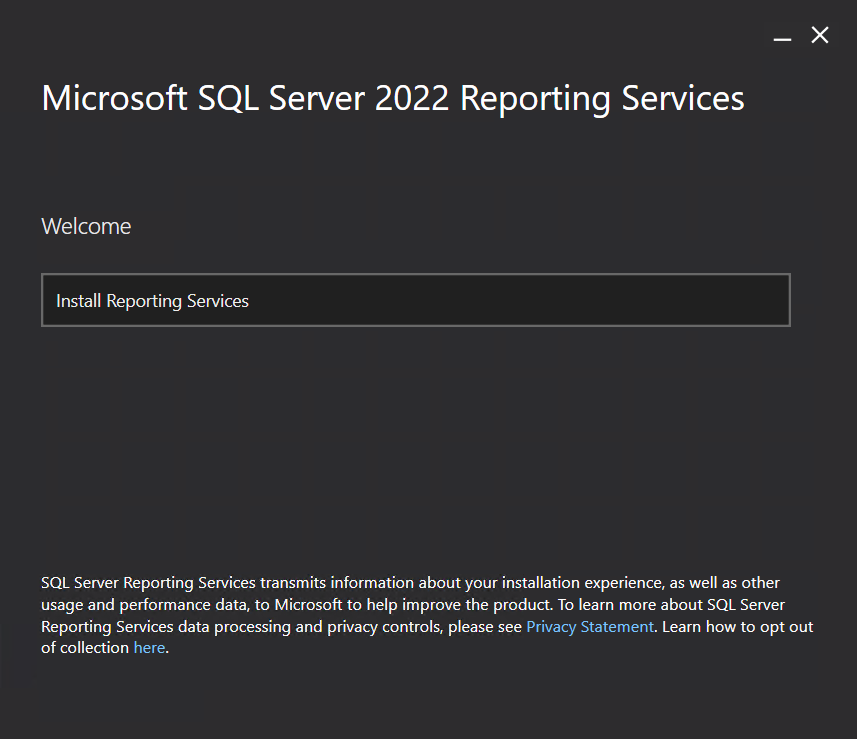Close the Reporting Services installer
The height and width of the screenshot is (739, 857).
click(820, 36)
